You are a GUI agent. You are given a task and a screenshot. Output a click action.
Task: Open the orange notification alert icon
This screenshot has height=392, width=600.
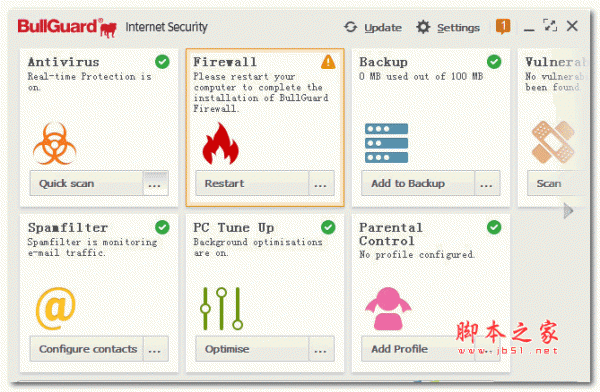tap(503, 27)
